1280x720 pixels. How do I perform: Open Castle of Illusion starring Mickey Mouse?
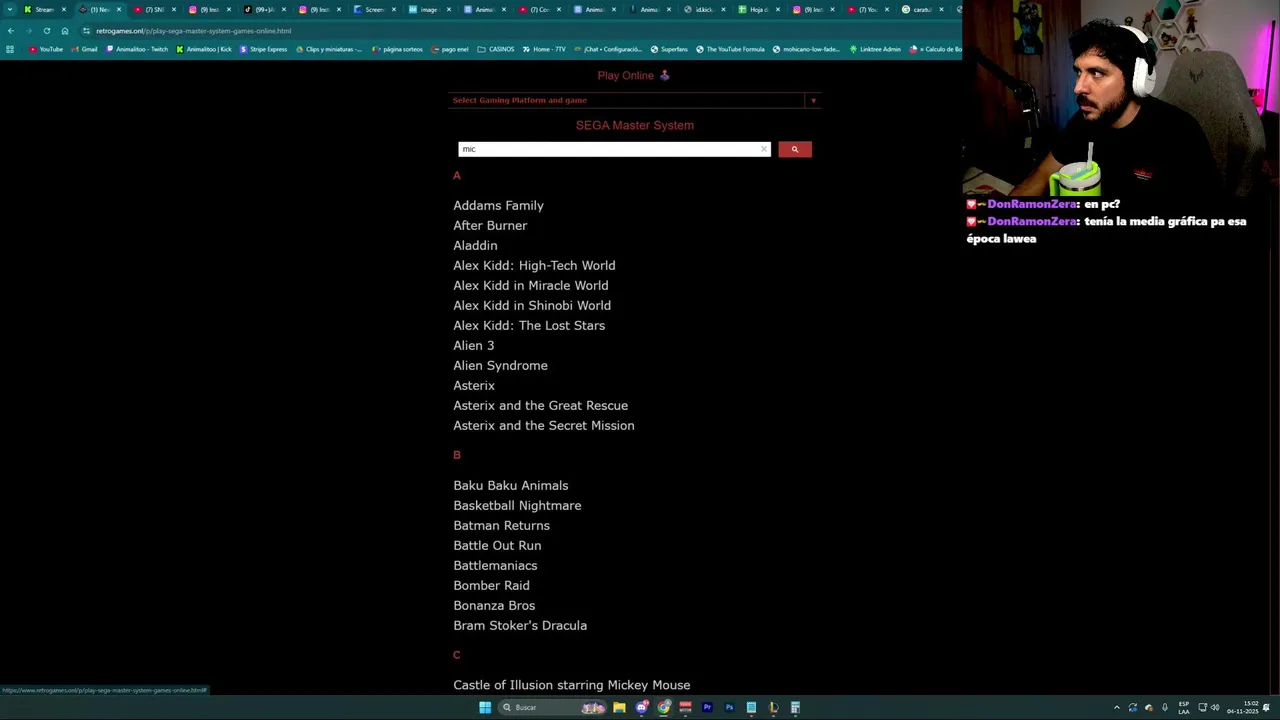(571, 685)
